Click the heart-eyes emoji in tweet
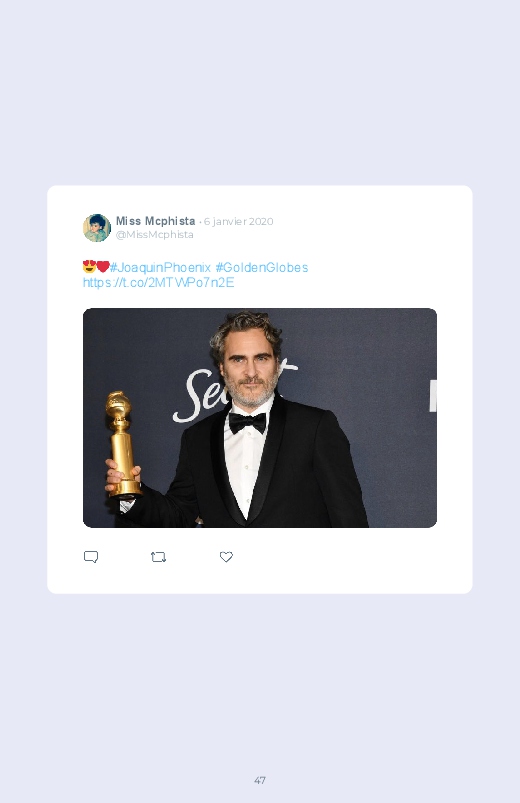The width and height of the screenshot is (520, 803). 89,267
